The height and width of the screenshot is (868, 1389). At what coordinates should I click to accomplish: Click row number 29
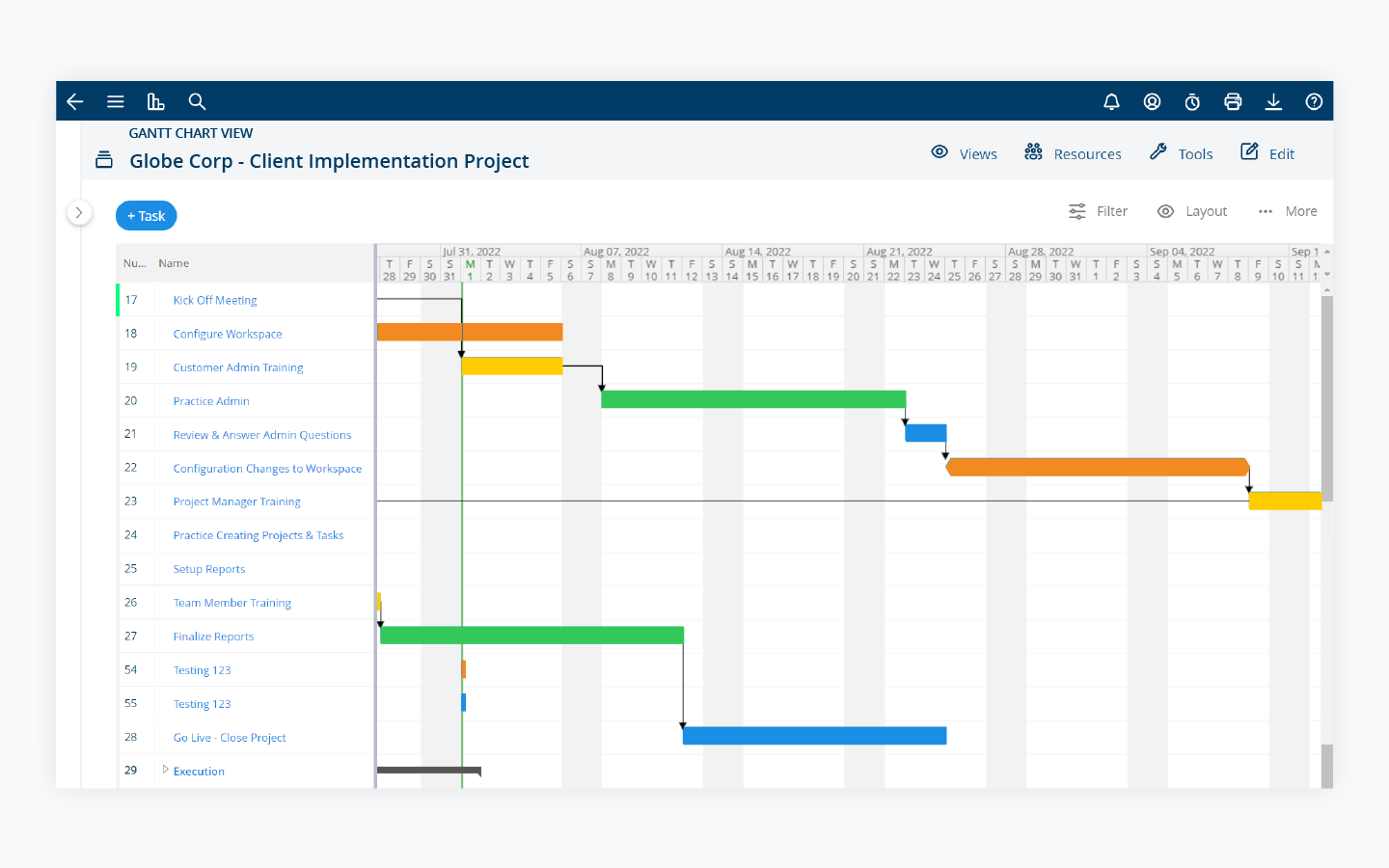[x=131, y=770]
